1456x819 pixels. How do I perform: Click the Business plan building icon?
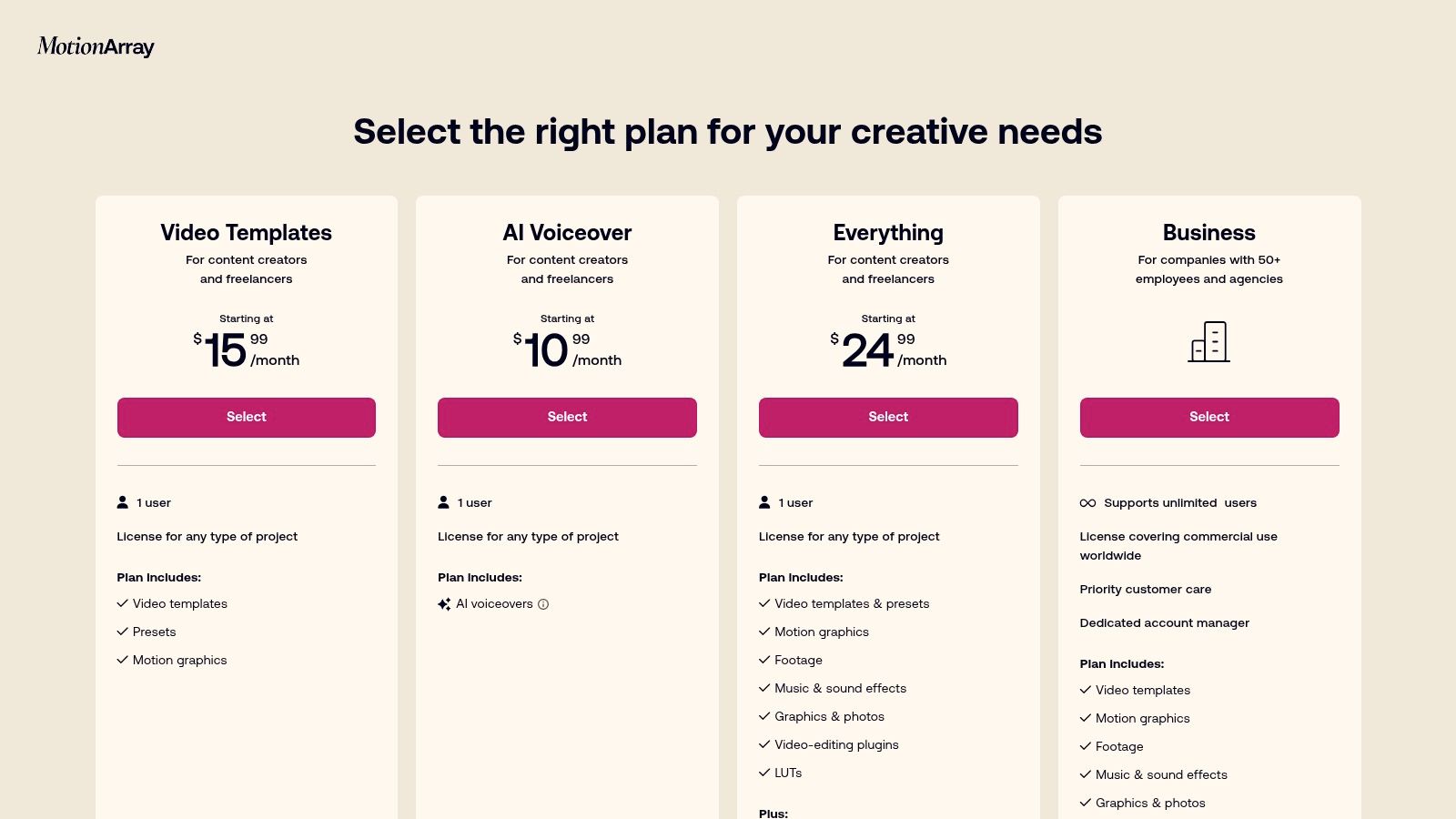pyautogui.click(x=1208, y=342)
